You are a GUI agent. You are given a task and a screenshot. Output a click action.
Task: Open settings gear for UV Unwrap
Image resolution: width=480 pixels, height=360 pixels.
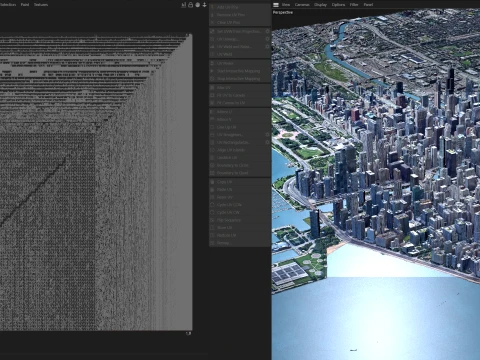click(267, 39)
